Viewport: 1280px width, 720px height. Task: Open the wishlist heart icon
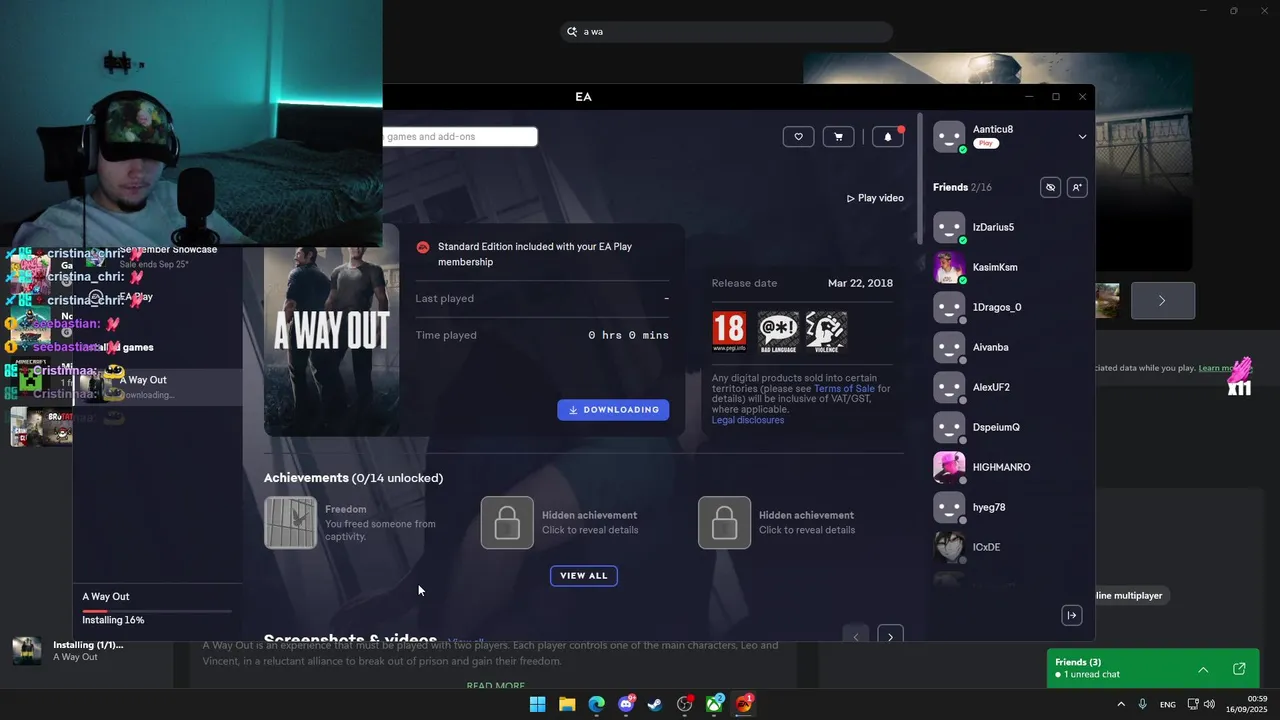pyautogui.click(x=798, y=137)
